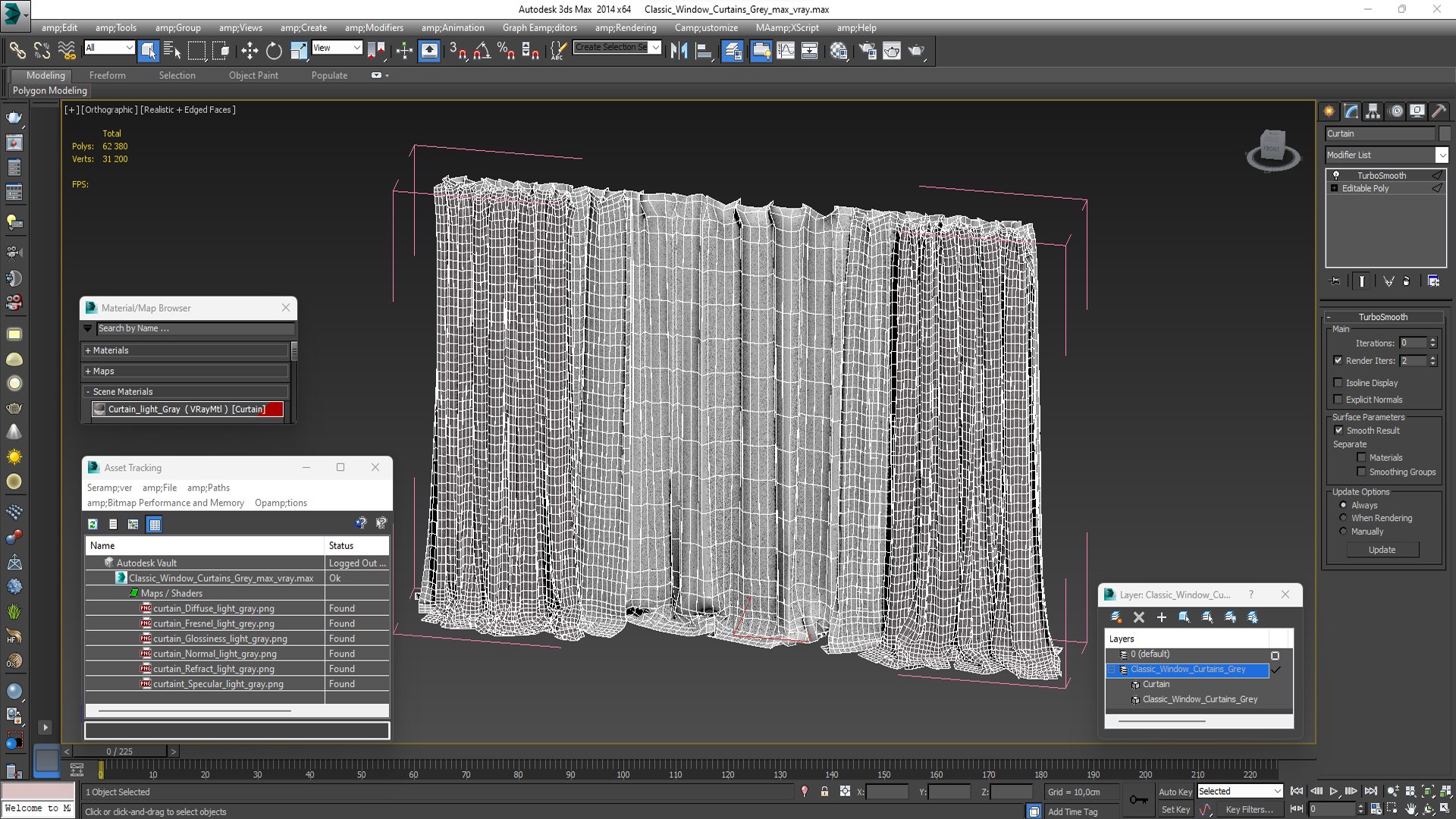Click the Set Key button

coord(1175,810)
